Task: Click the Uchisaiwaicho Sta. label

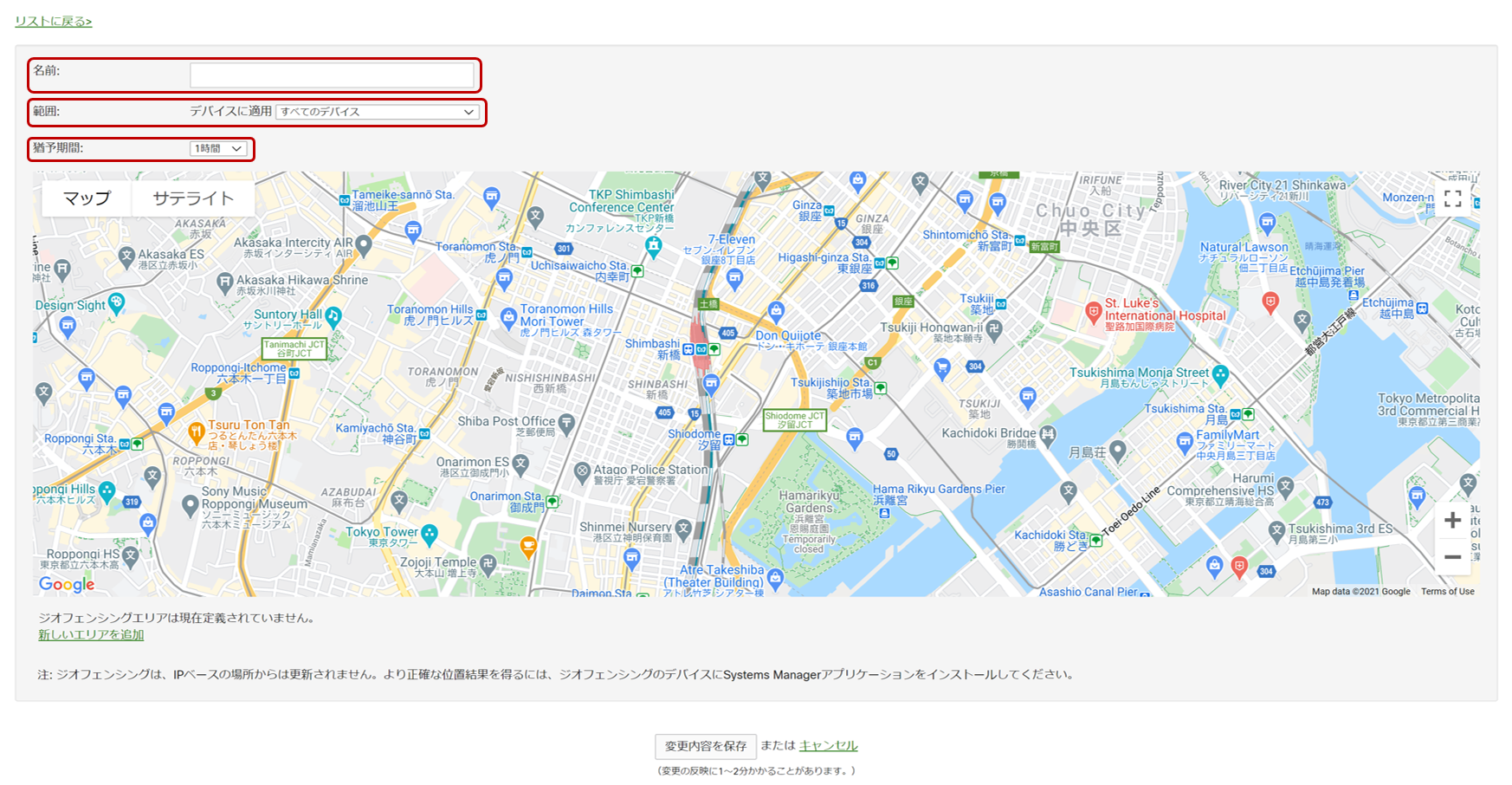Action: [x=579, y=271]
